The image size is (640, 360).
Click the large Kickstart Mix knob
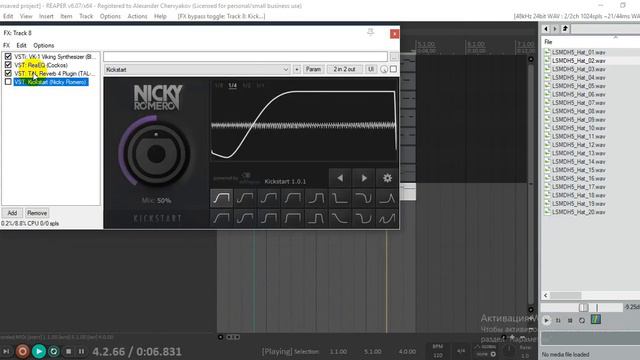(156, 153)
